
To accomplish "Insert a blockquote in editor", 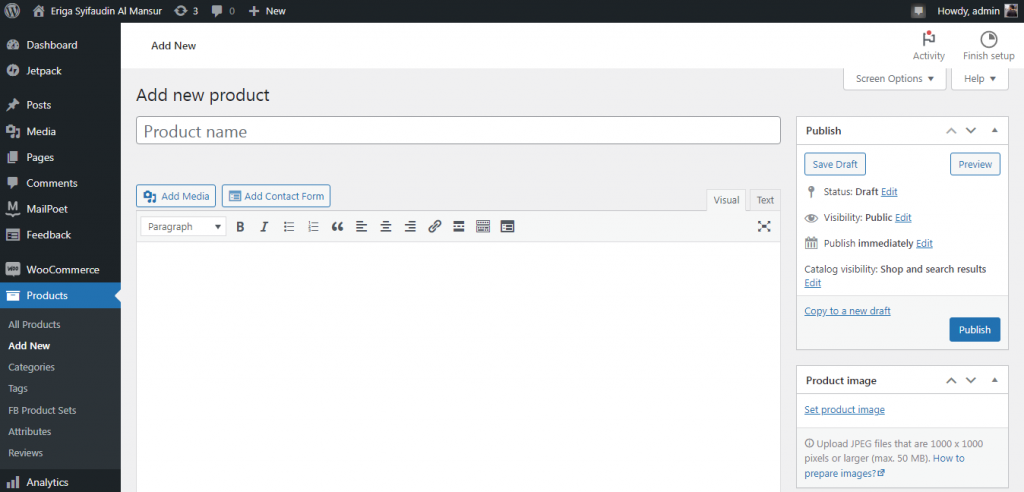I will coord(337,227).
